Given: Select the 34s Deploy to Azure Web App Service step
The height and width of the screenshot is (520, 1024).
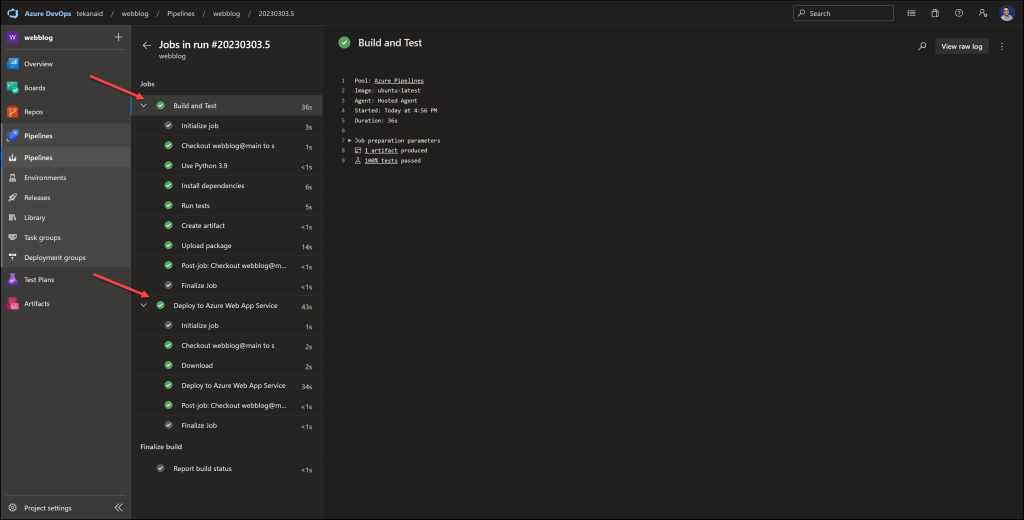Looking at the screenshot, I should coord(227,385).
